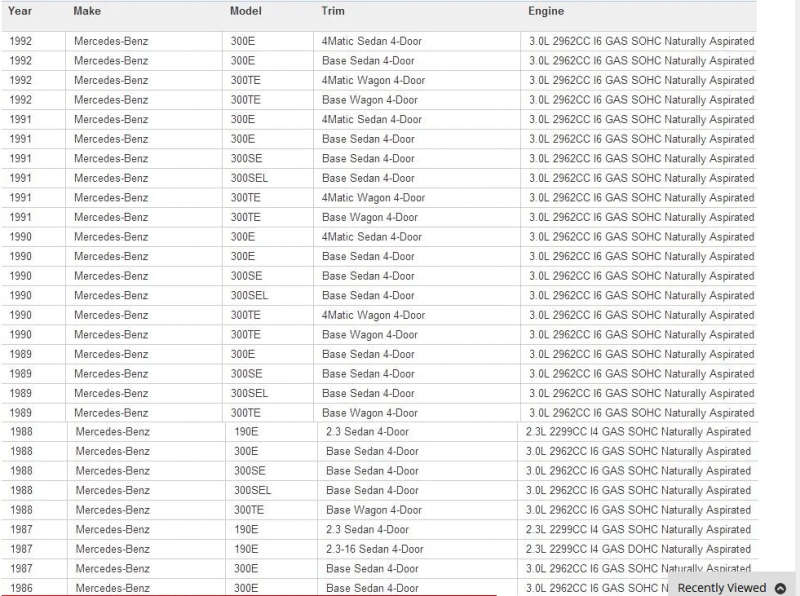Click the Year column header

tap(20, 11)
